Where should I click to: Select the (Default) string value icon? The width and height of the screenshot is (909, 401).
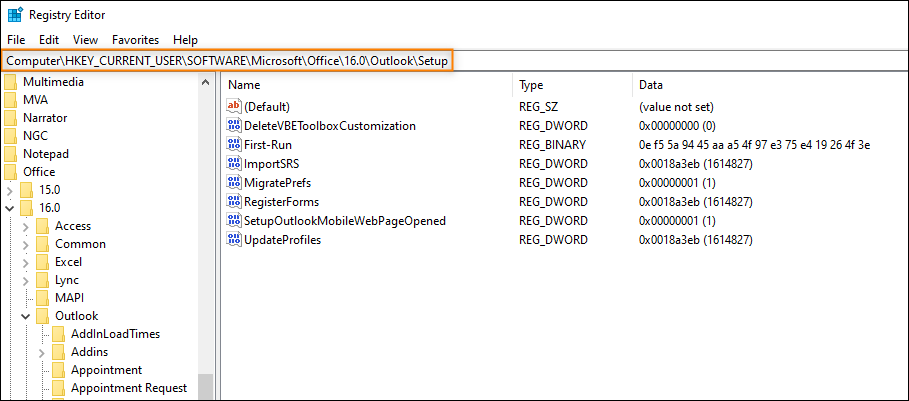coord(234,106)
